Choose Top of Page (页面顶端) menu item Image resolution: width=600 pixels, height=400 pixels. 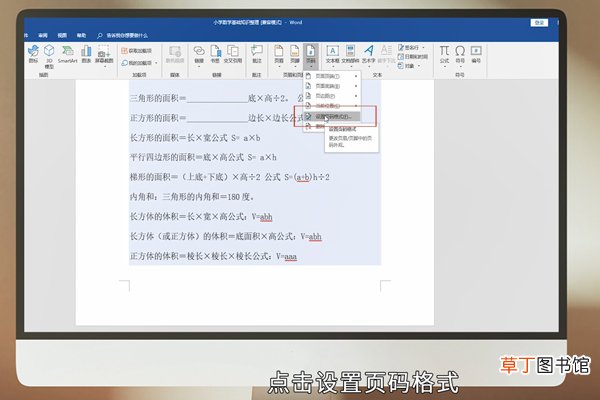(x=332, y=76)
